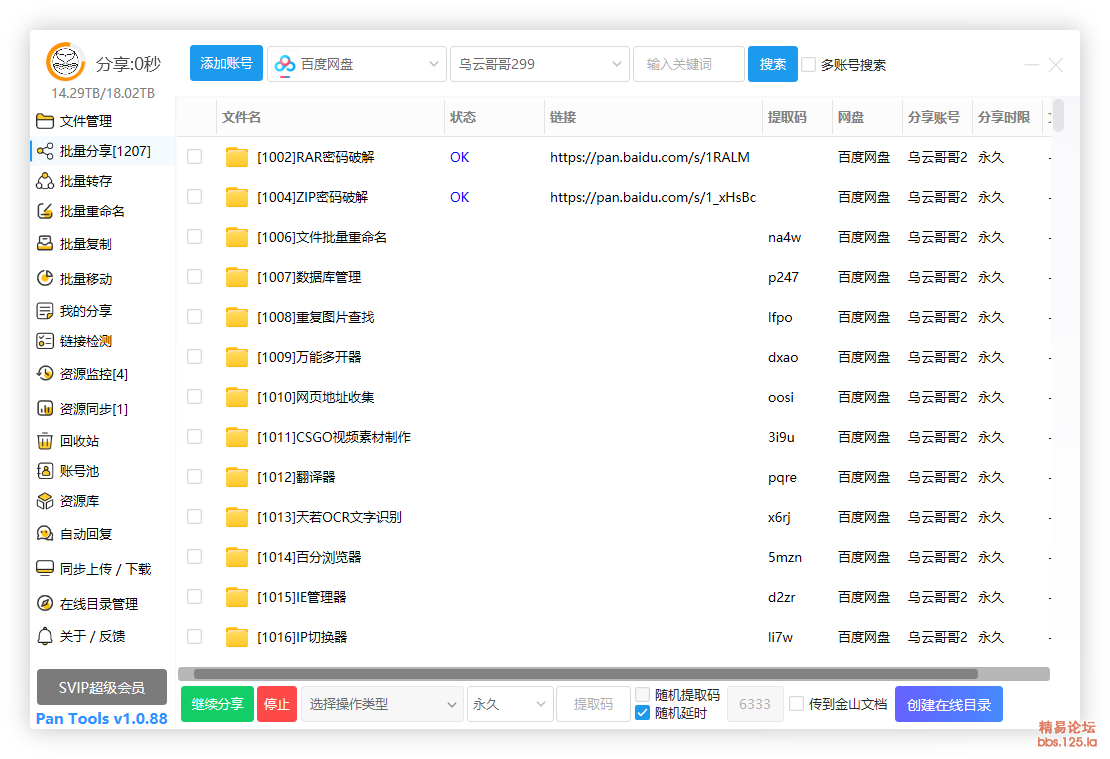Open the 百度网盘 cloud drive selector
Image resolution: width=1110 pixels, height=759 pixels.
click(x=356, y=64)
